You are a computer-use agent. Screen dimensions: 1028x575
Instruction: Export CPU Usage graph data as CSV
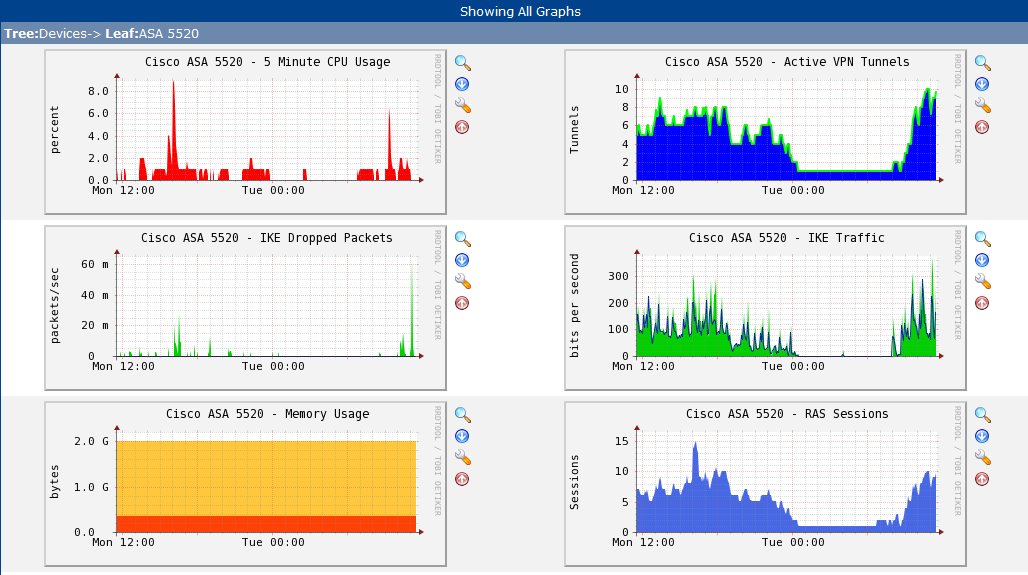[462, 84]
